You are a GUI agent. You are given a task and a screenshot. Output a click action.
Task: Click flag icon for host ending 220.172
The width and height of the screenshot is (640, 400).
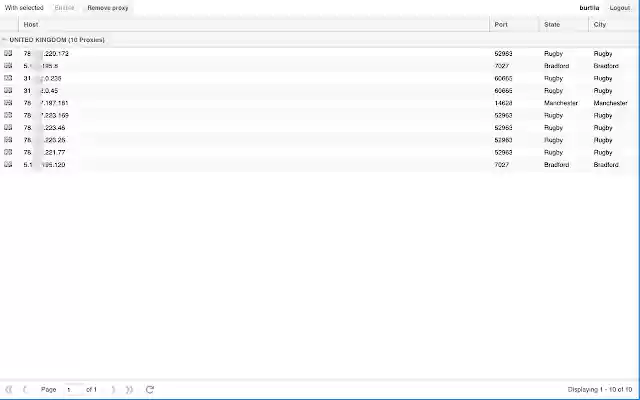click(x=8, y=53)
